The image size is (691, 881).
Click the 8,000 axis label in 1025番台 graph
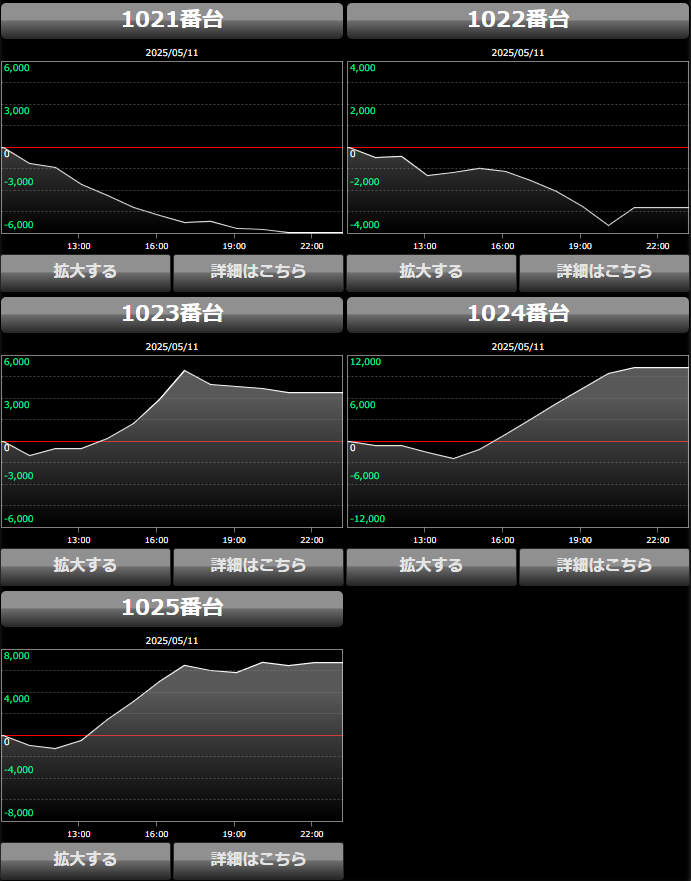coord(17,656)
